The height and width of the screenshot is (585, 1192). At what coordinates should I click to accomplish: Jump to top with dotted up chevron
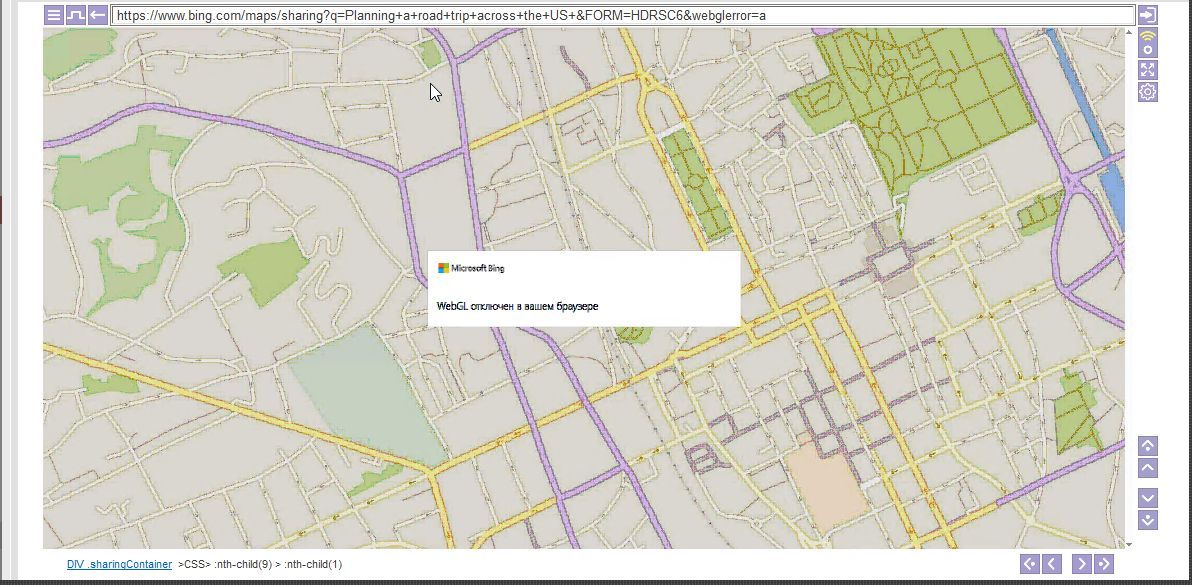(1148, 446)
